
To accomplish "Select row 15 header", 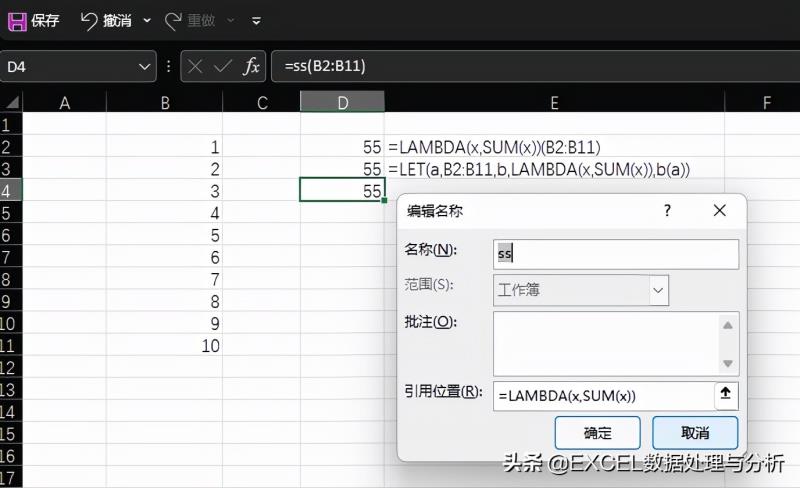I will [x=10, y=434].
